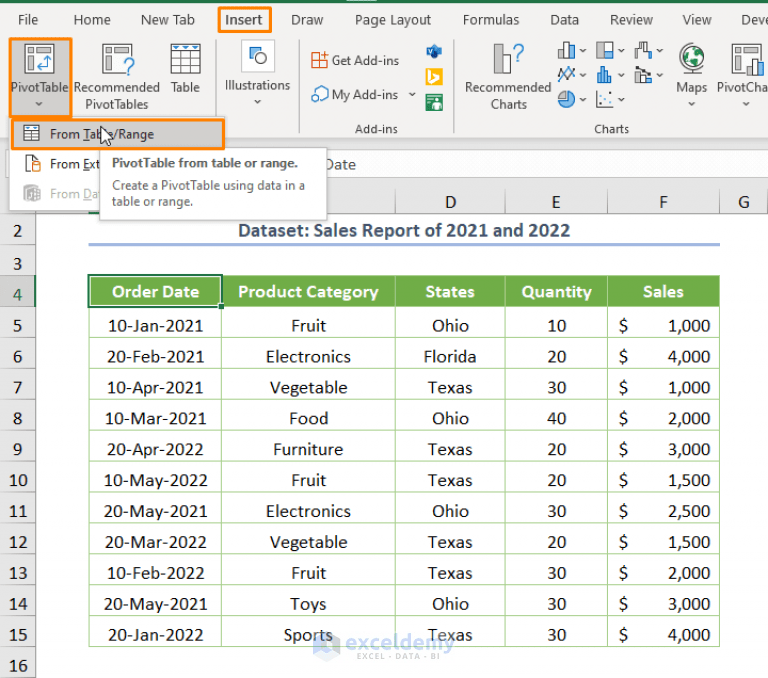Expand the scatter chart dropdown arrow
This screenshot has width=768, height=678.
tap(621, 99)
